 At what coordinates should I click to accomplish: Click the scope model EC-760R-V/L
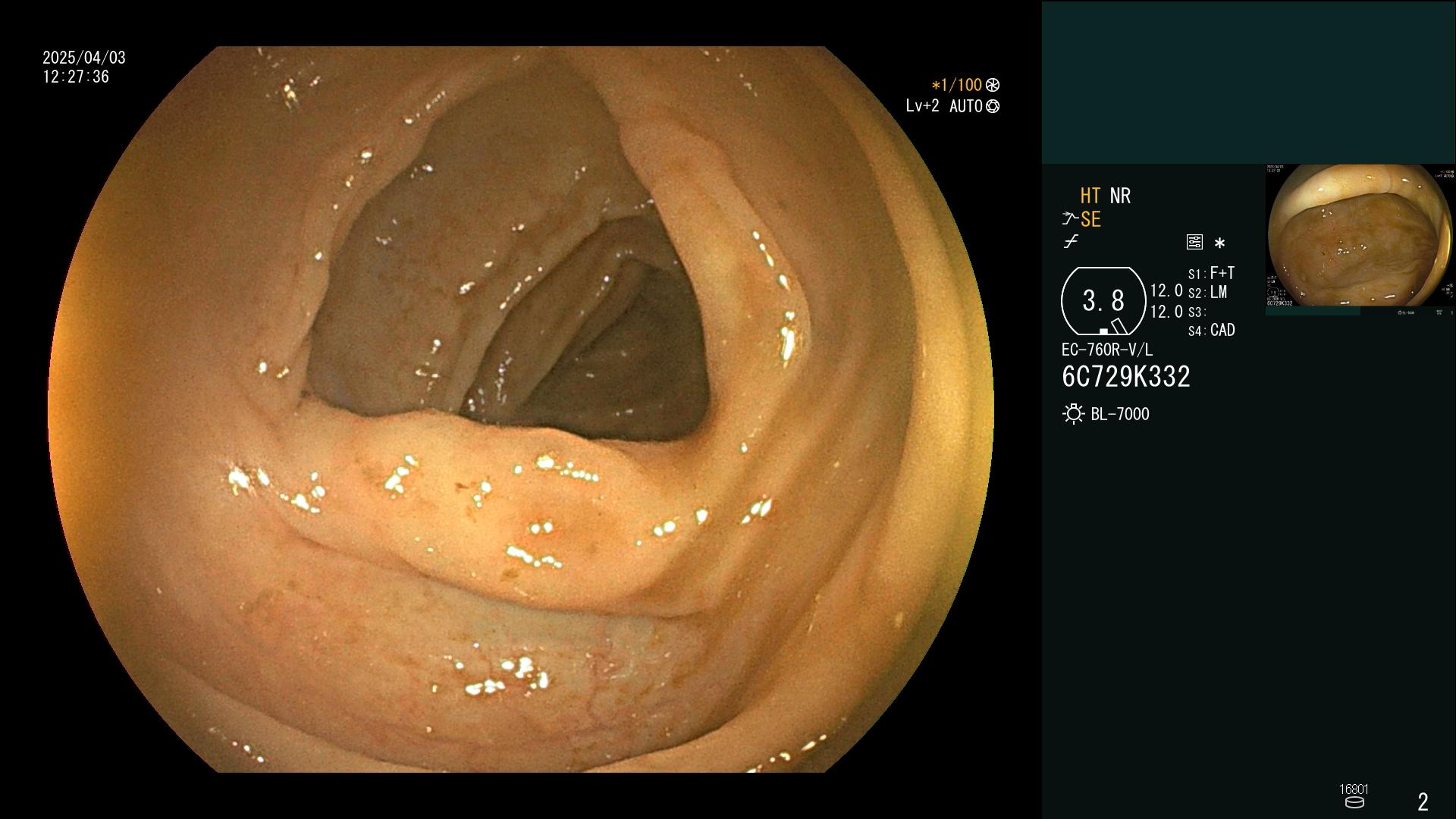(x=1106, y=350)
